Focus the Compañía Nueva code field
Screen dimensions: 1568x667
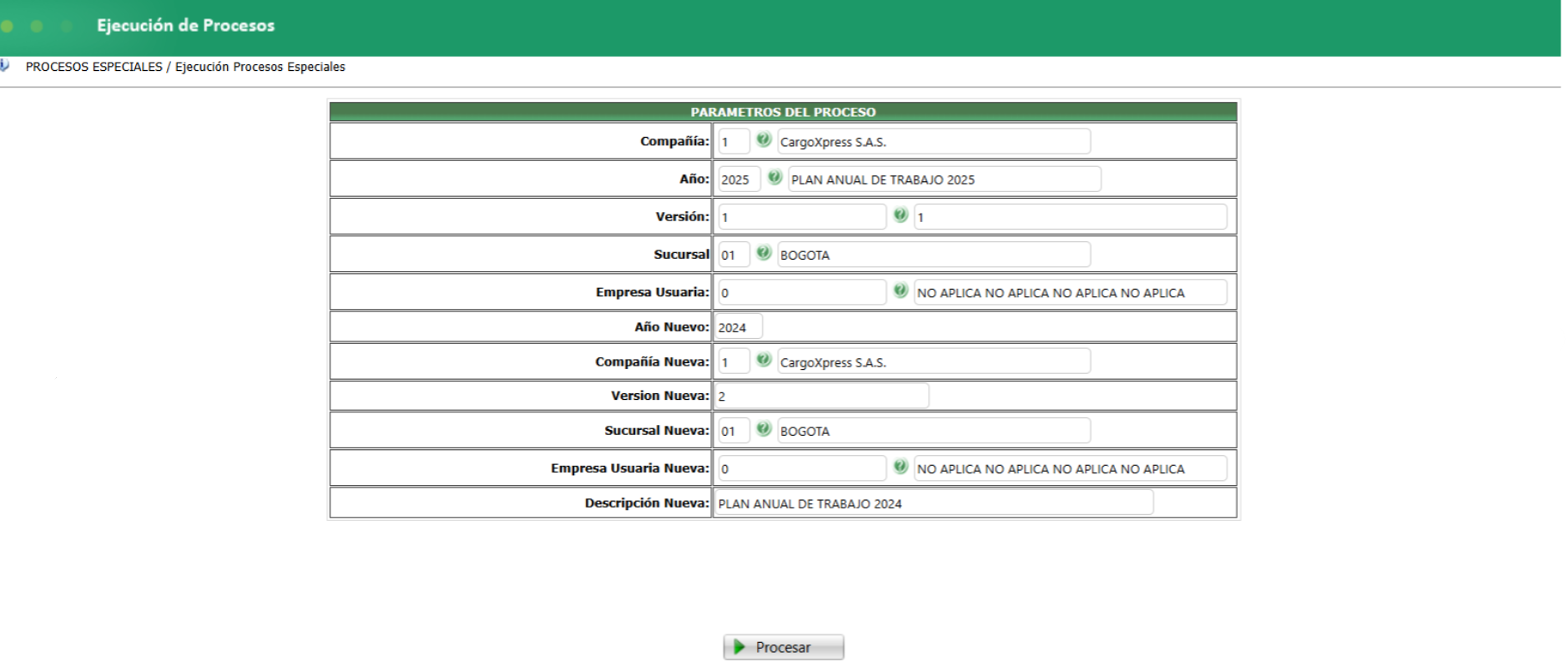click(734, 362)
